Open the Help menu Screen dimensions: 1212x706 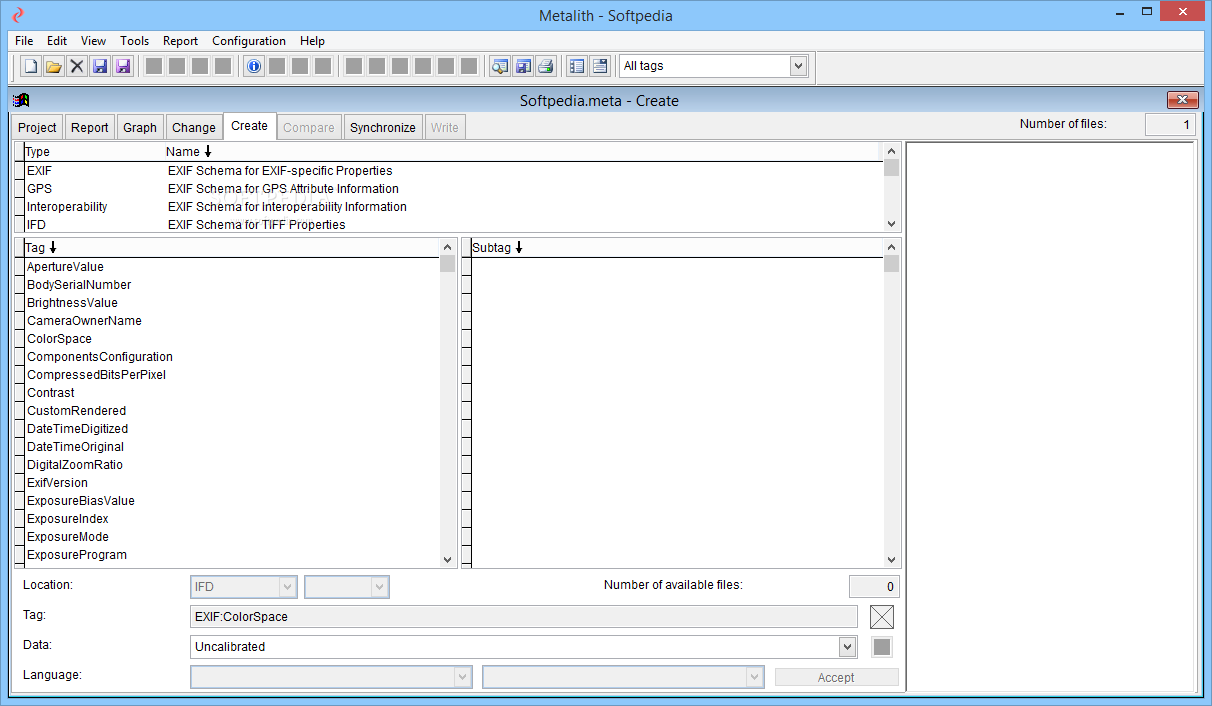pyautogui.click(x=313, y=41)
